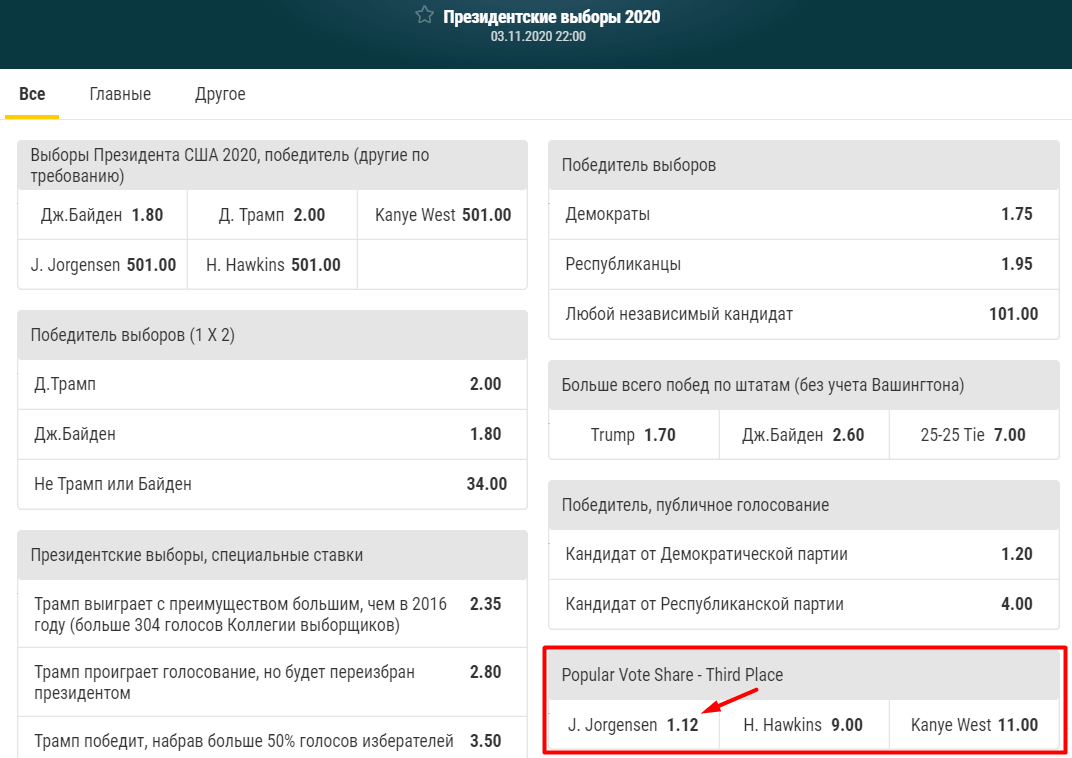Select J. Jorgensen at 1.12 for third place
Image resolution: width=1072 pixels, height=758 pixels.
click(634, 725)
